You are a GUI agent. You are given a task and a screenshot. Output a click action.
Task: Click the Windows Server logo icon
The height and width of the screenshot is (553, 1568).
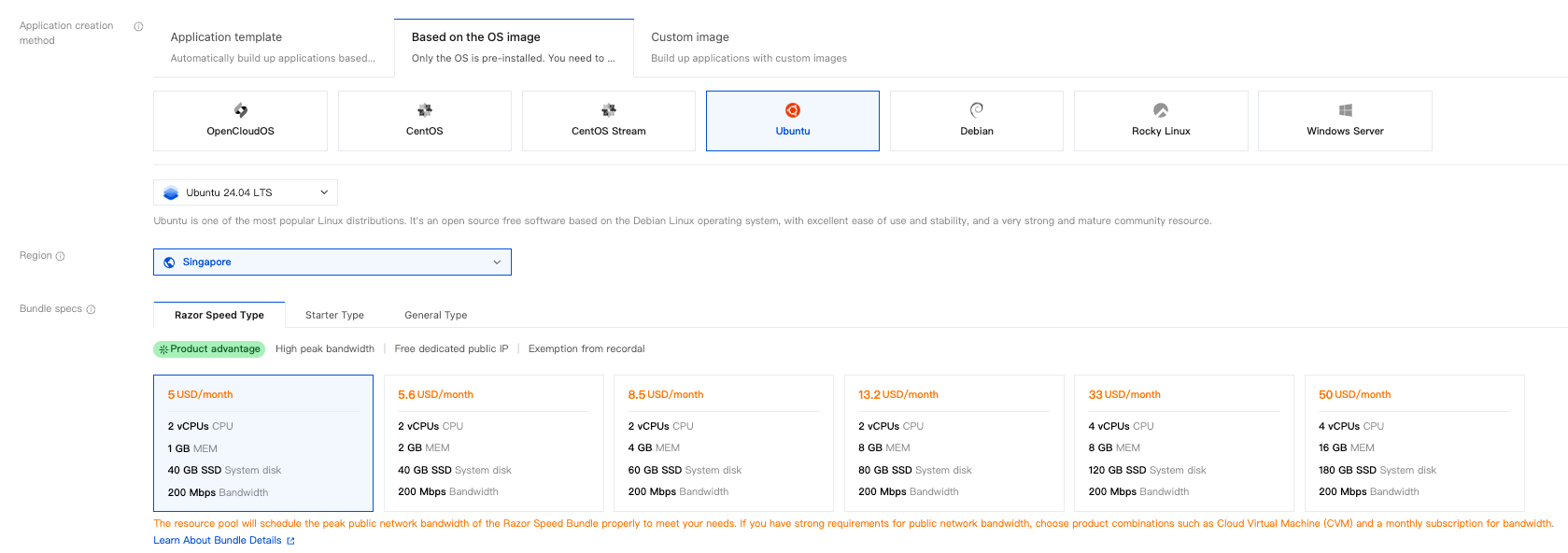pyautogui.click(x=1346, y=110)
